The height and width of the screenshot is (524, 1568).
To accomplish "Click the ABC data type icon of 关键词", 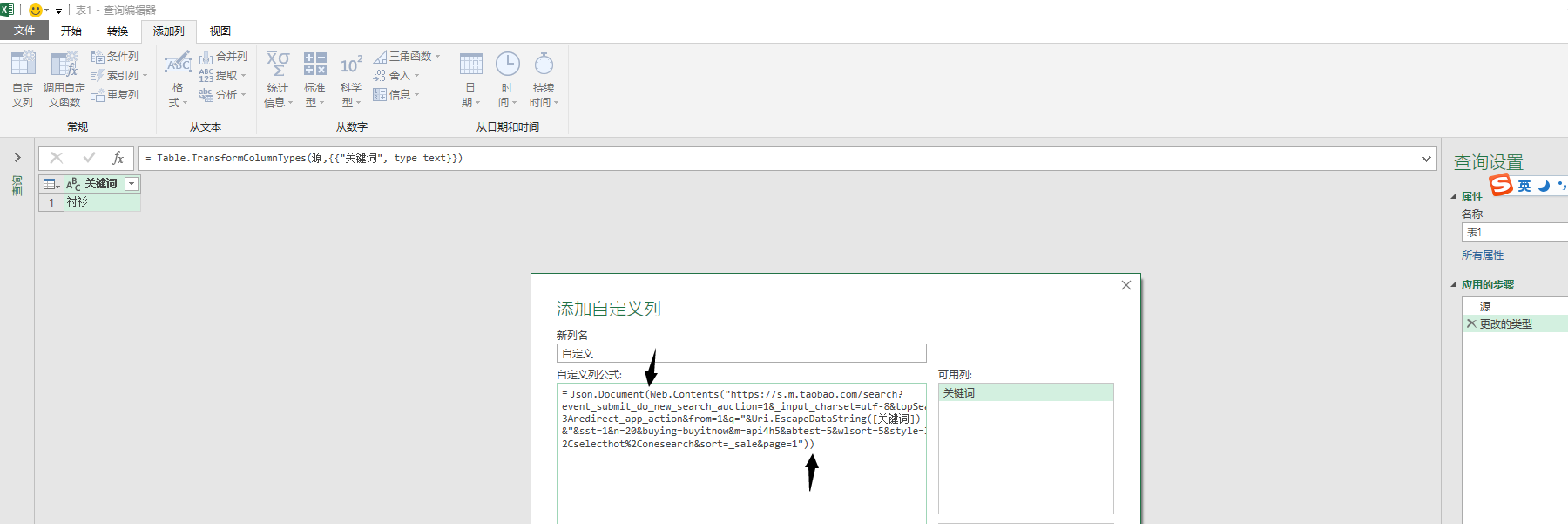I will [x=73, y=184].
